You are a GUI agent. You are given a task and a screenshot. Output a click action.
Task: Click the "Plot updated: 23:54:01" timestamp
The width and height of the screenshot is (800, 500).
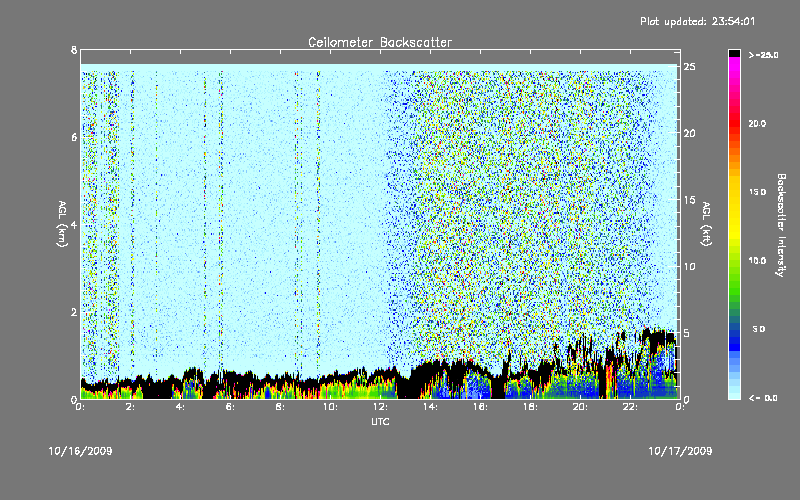(697, 21)
